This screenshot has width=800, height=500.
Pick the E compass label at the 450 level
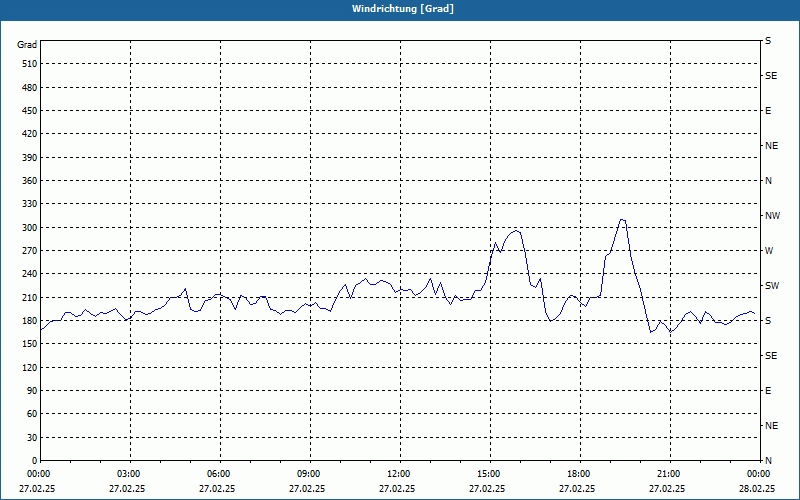(x=768, y=111)
